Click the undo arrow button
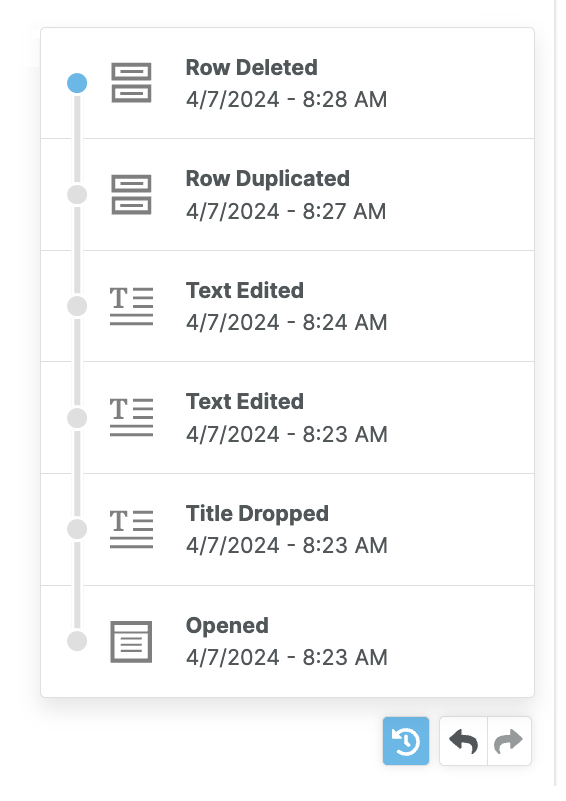566x801 pixels. [x=463, y=741]
